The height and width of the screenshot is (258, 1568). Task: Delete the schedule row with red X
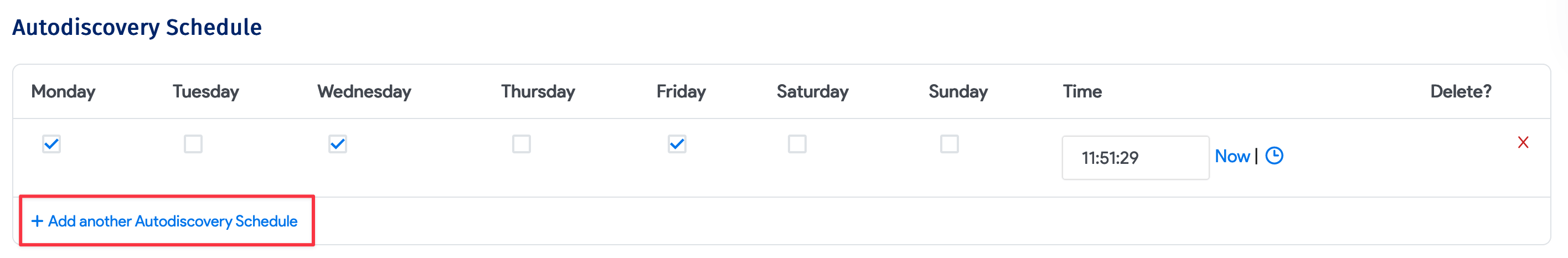(1523, 142)
